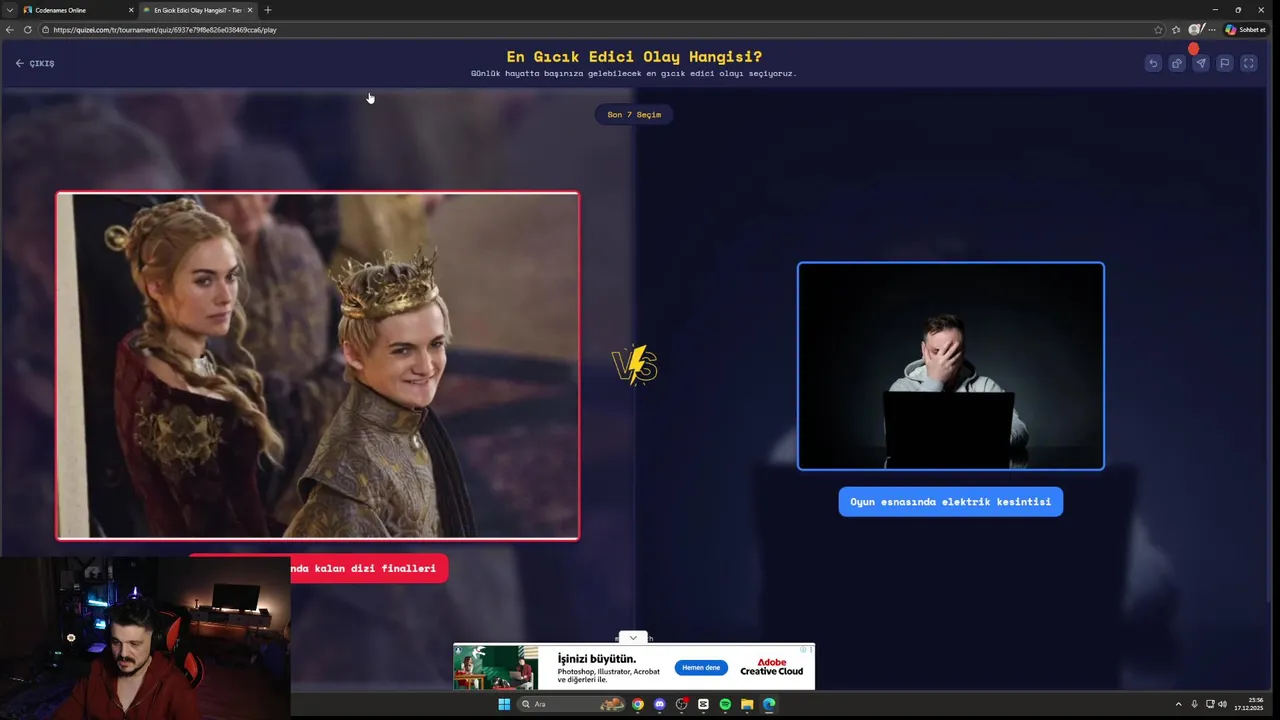The height and width of the screenshot is (720, 1280).
Task: Close the Codenames Online tab
Action: (x=130, y=10)
